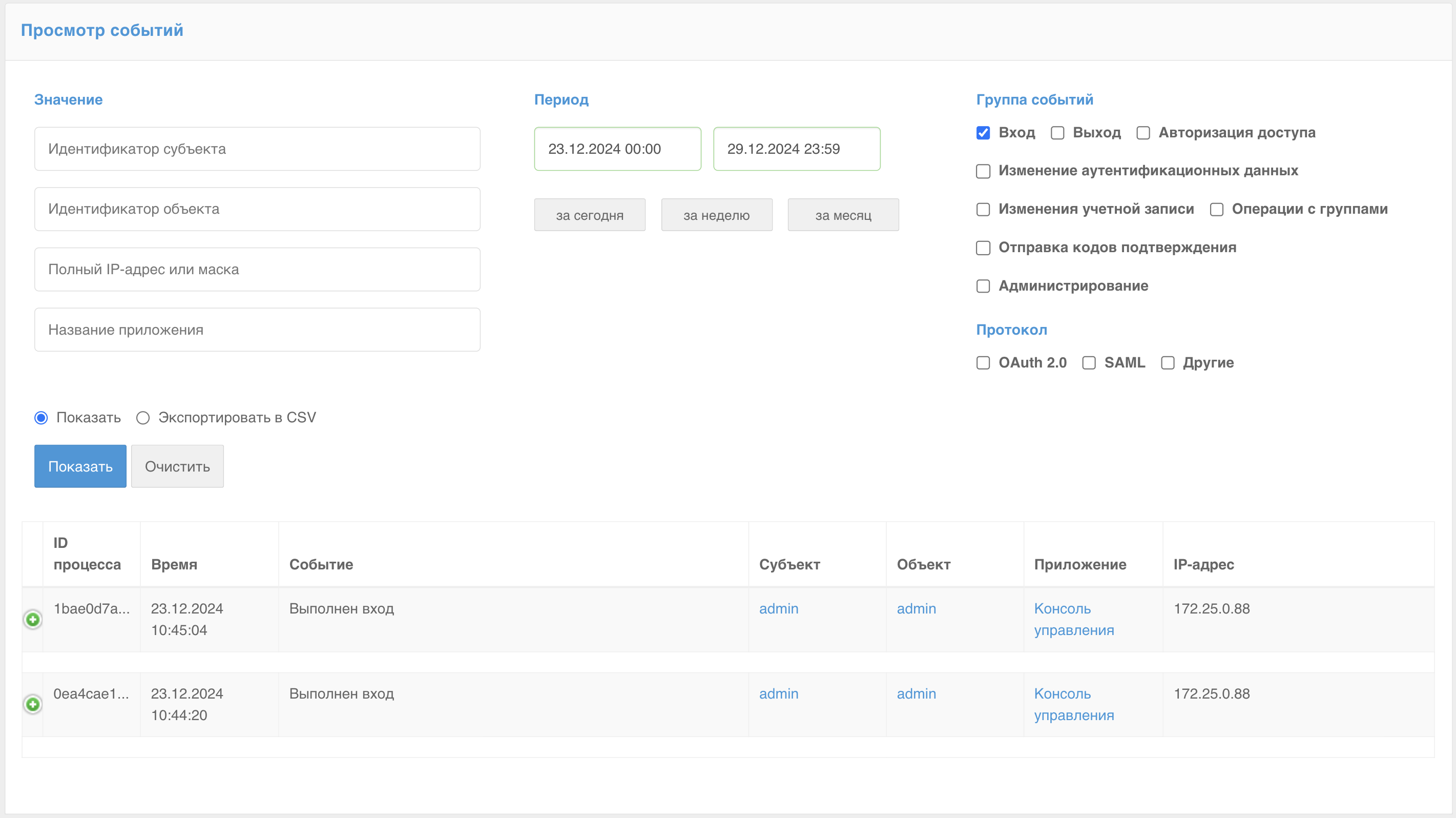The height and width of the screenshot is (818, 1456).
Task: Open admin subject link in second row
Action: (x=778, y=693)
